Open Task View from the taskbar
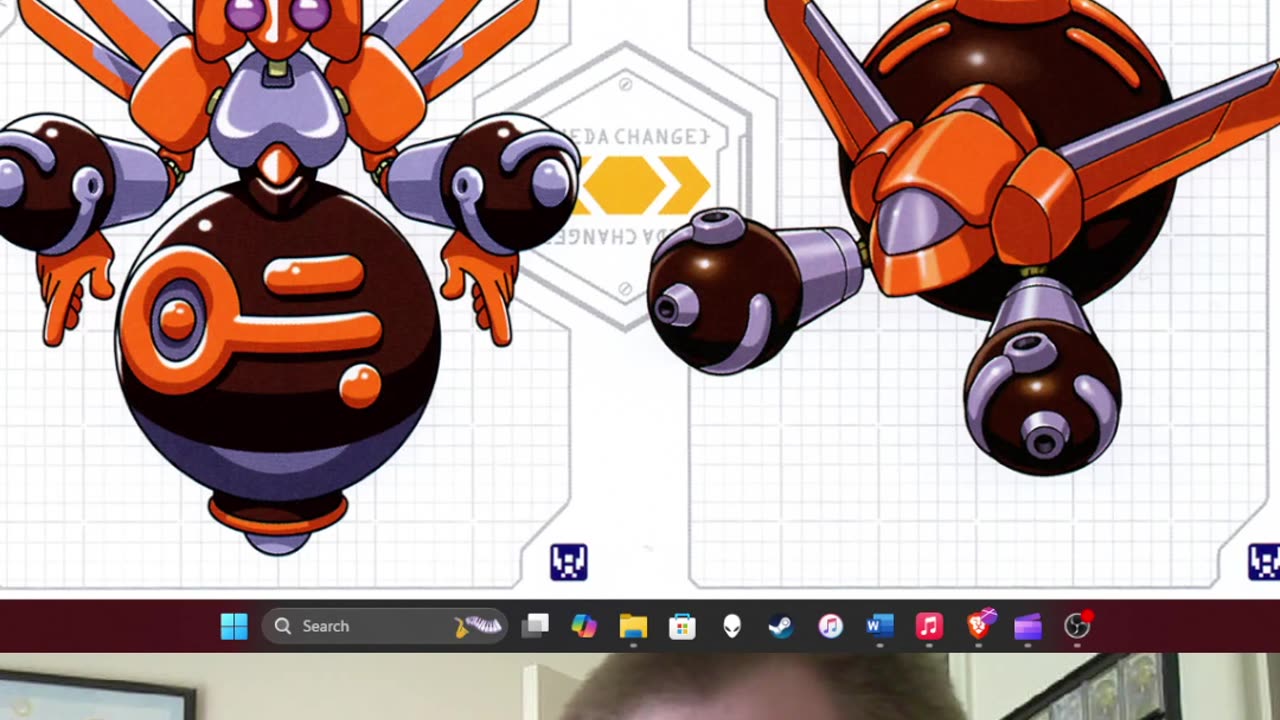Image resolution: width=1280 pixels, height=720 pixels. click(x=536, y=626)
